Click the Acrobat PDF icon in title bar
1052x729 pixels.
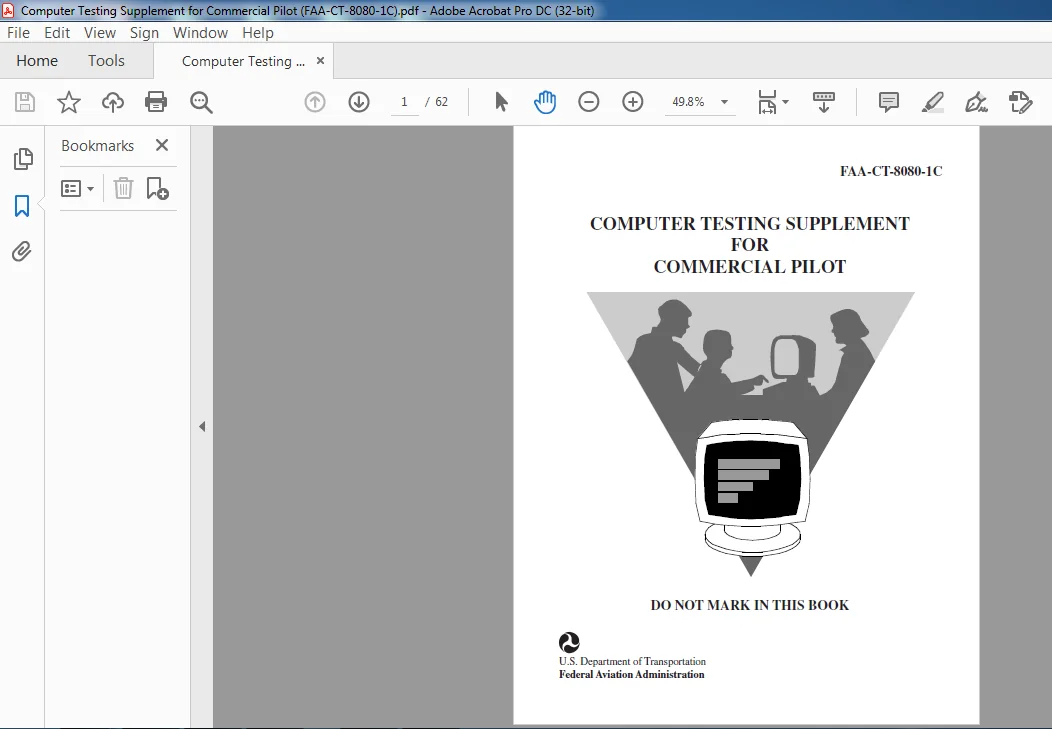tap(8, 10)
